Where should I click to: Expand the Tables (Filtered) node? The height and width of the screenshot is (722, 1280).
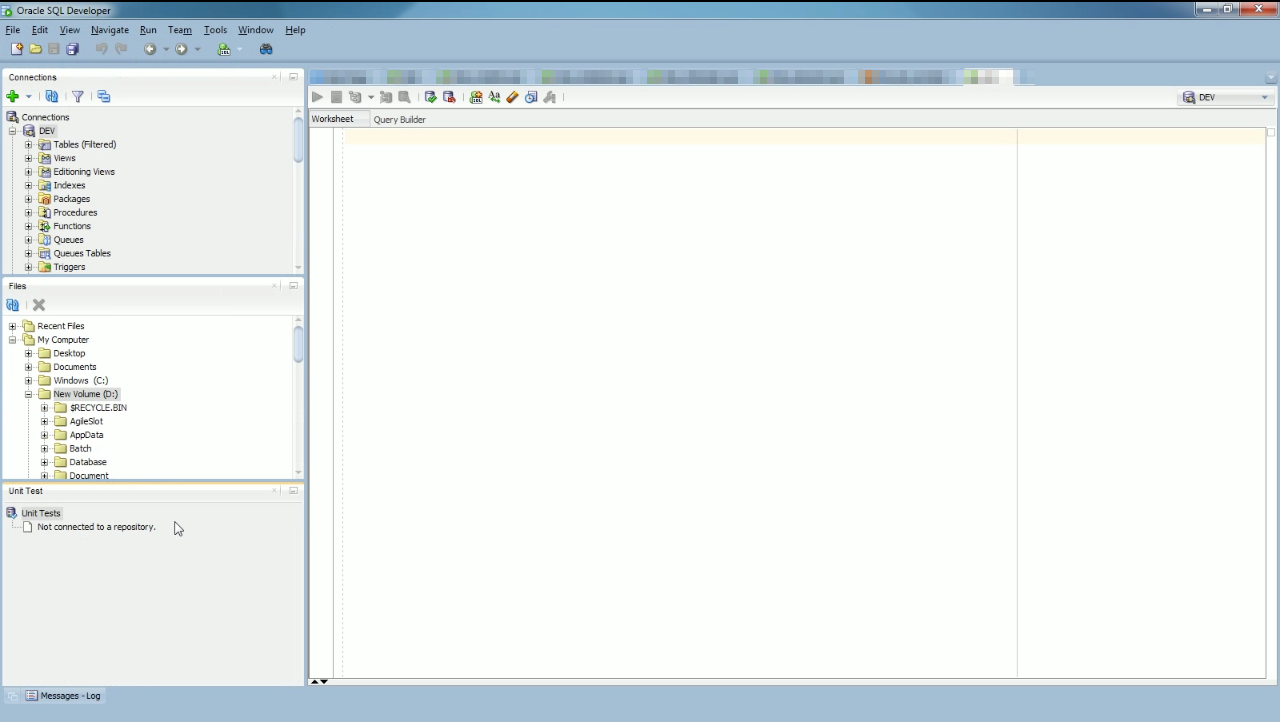click(29, 145)
